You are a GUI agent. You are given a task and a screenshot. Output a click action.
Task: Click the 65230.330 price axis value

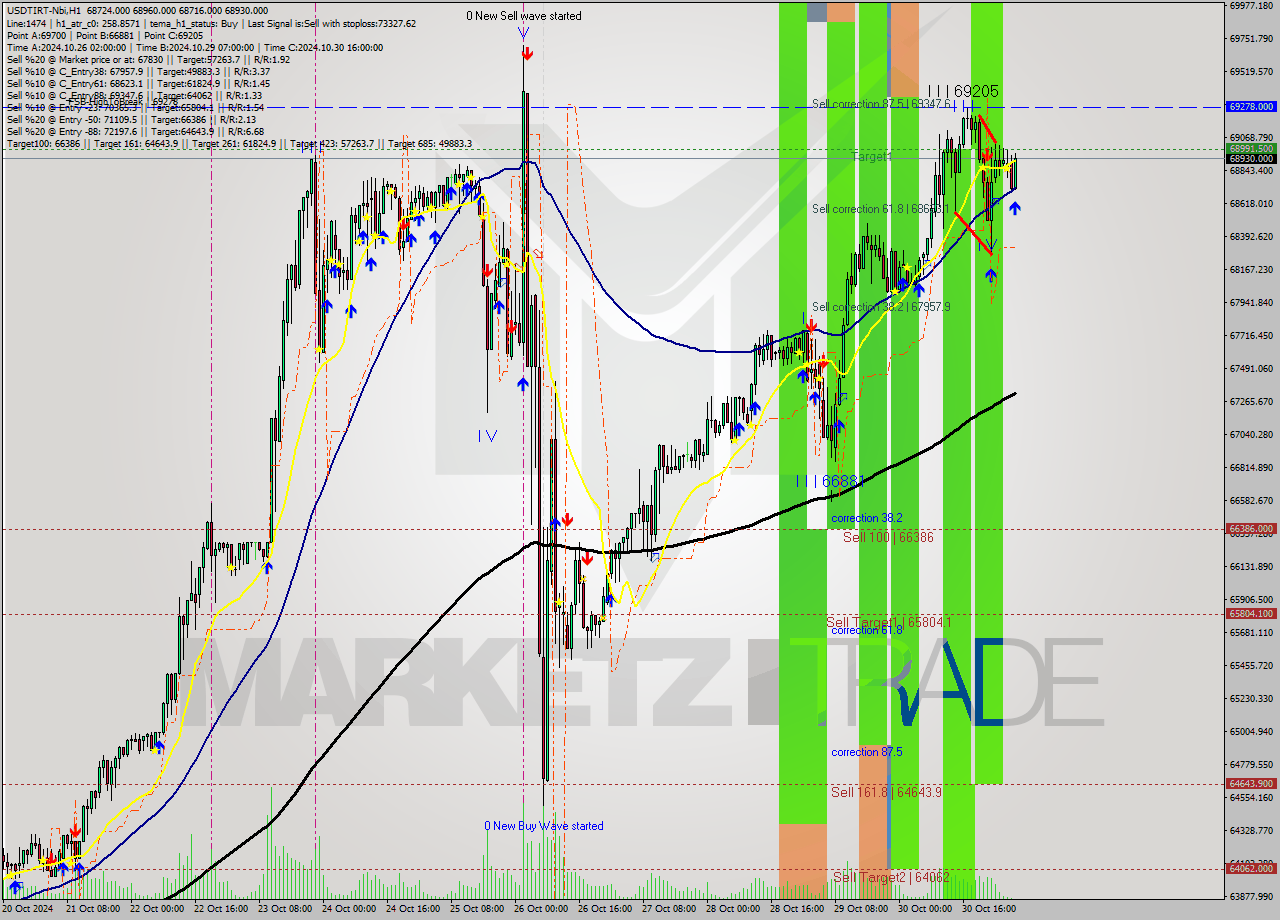1251,698
